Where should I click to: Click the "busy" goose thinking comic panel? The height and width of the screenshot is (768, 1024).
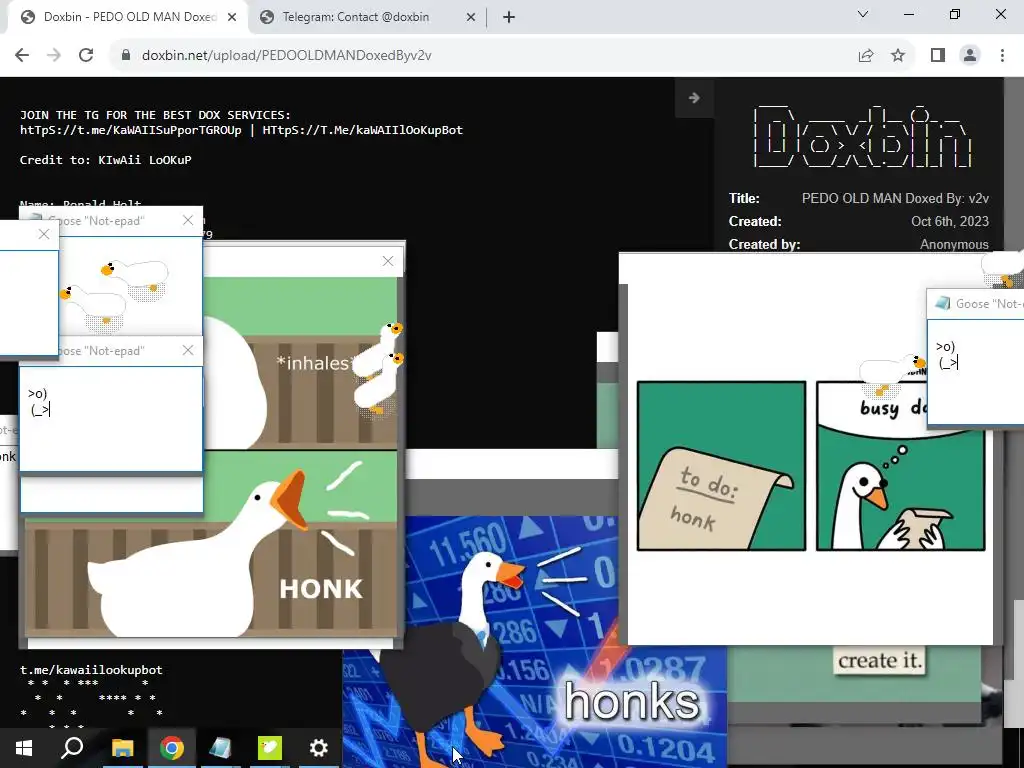point(901,466)
